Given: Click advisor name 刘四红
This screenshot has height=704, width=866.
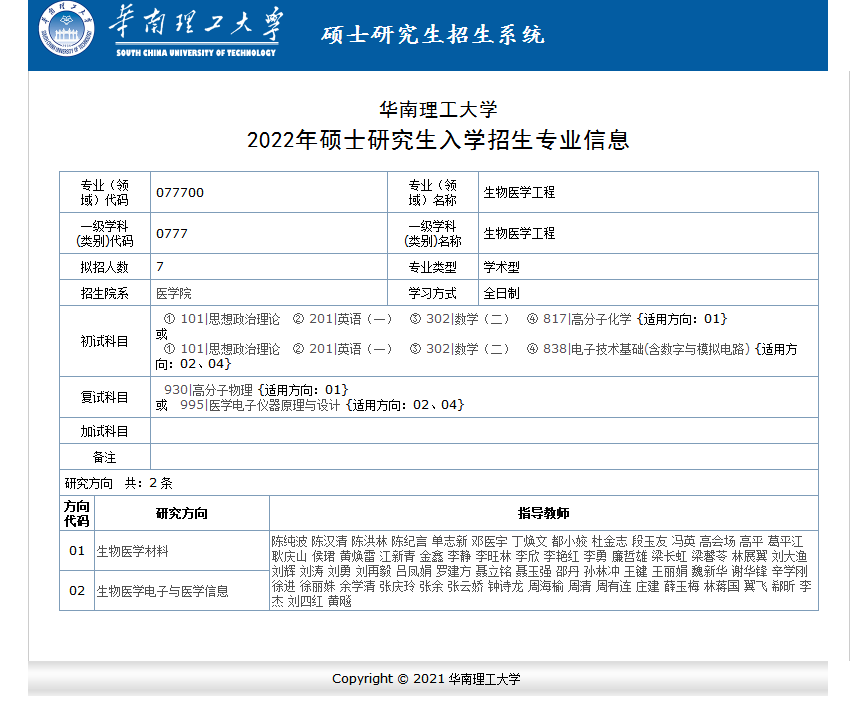Looking at the screenshot, I should pos(305,601).
